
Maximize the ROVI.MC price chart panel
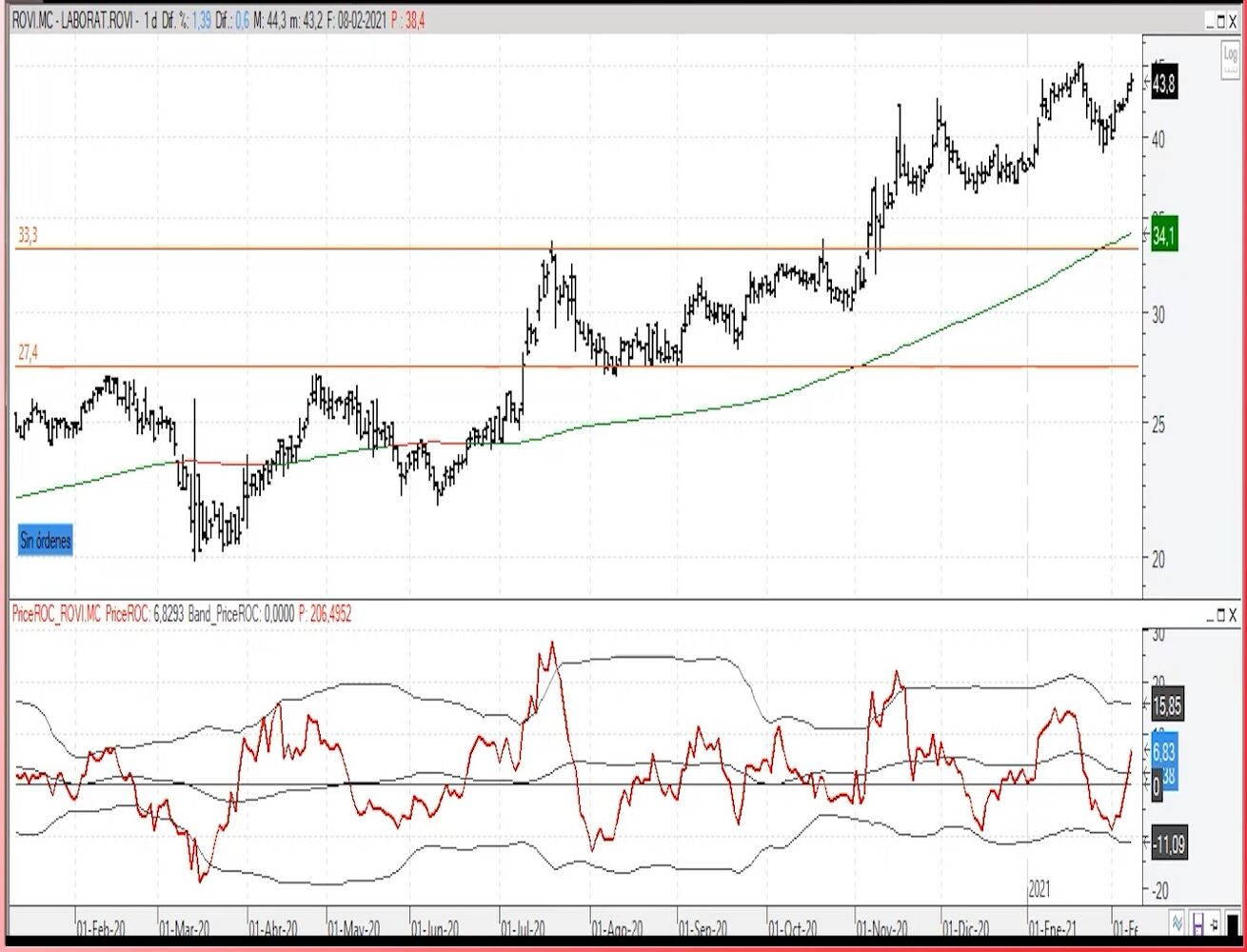coord(1219,21)
